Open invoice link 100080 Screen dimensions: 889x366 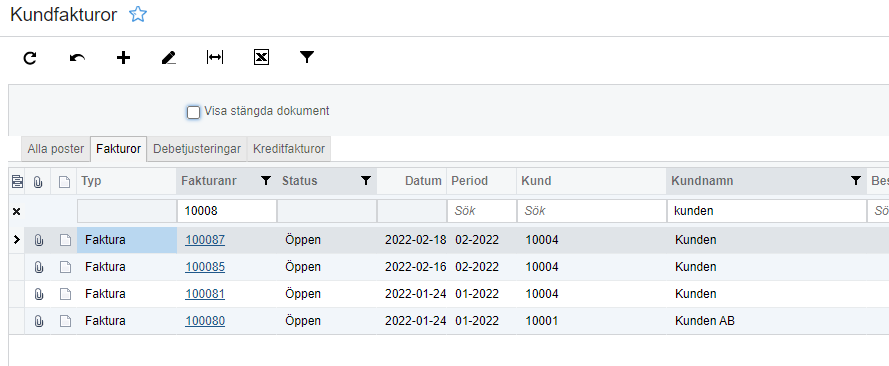tap(205, 321)
